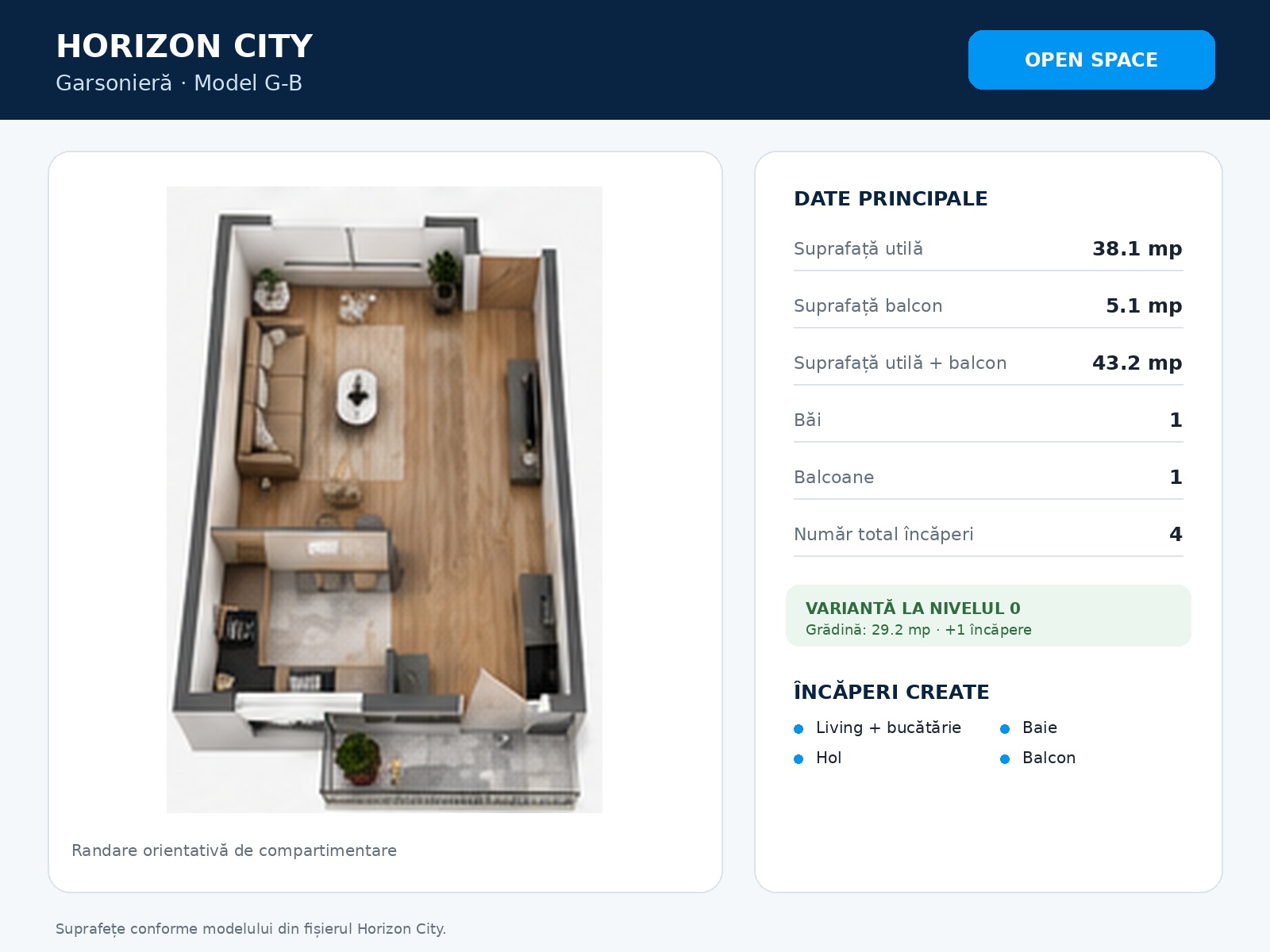Viewport: 1270px width, 952px height.
Task: Click the Balcoane count row
Action: pyautogui.click(x=988, y=477)
